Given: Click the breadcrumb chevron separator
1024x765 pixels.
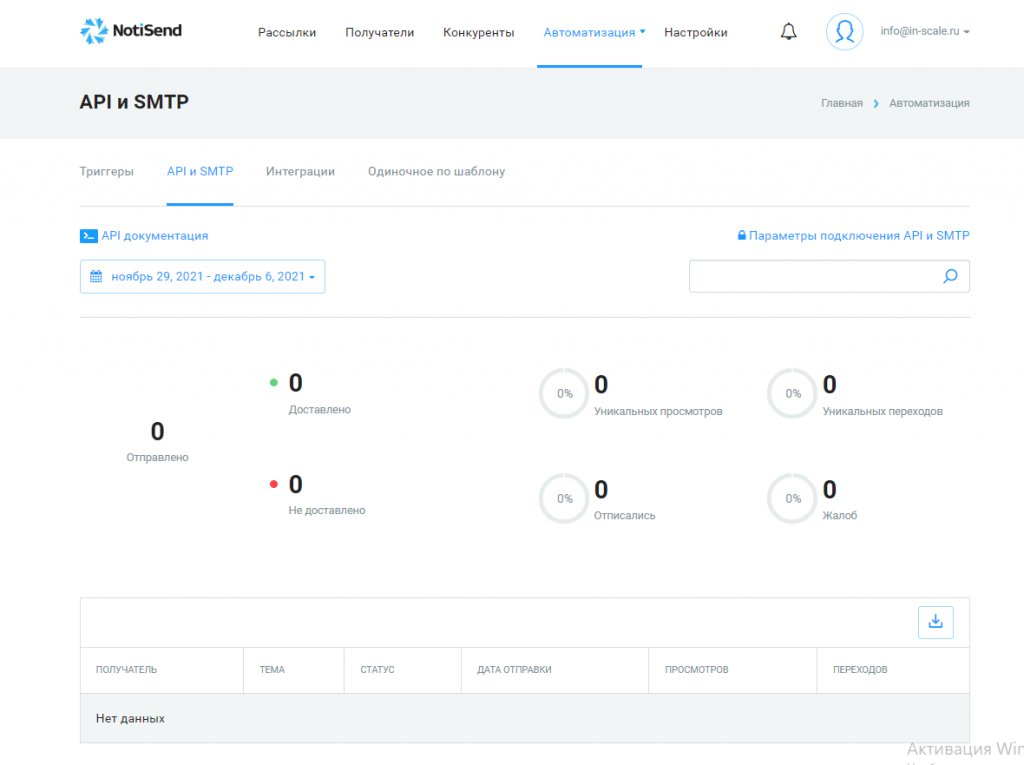Looking at the screenshot, I should click(876, 103).
